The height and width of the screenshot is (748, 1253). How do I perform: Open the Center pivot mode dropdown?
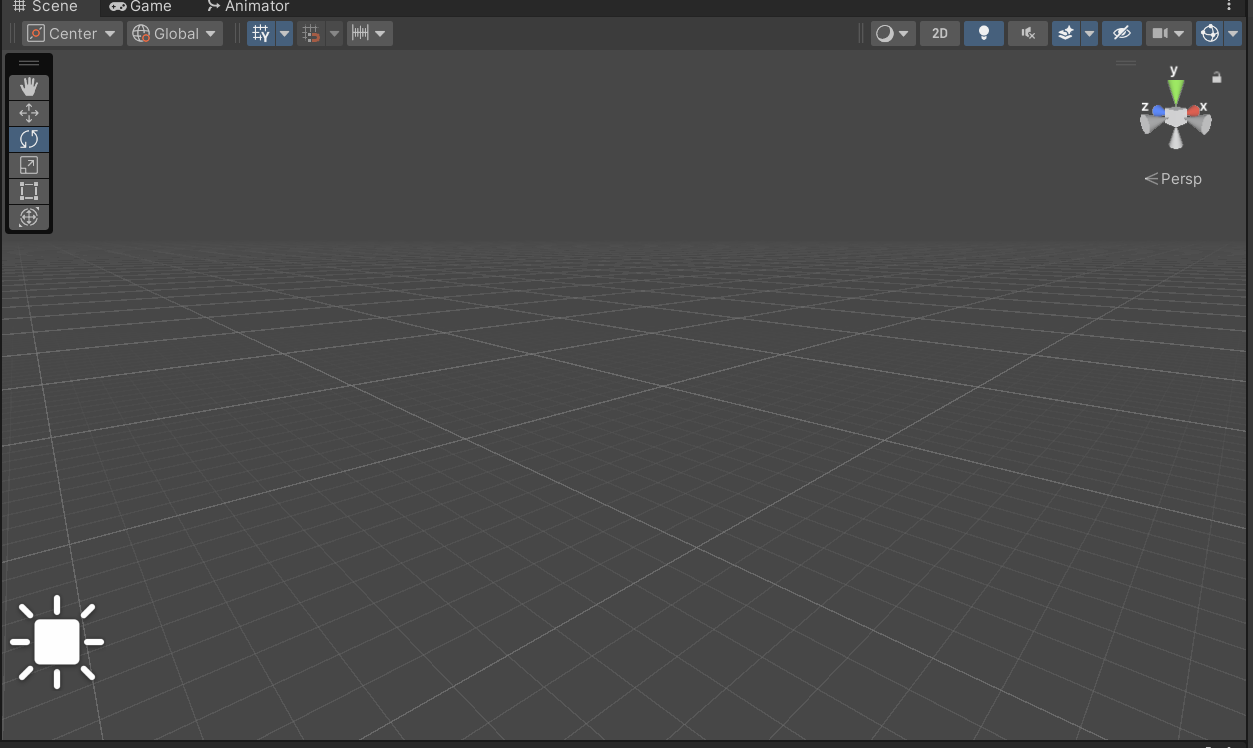(72, 33)
